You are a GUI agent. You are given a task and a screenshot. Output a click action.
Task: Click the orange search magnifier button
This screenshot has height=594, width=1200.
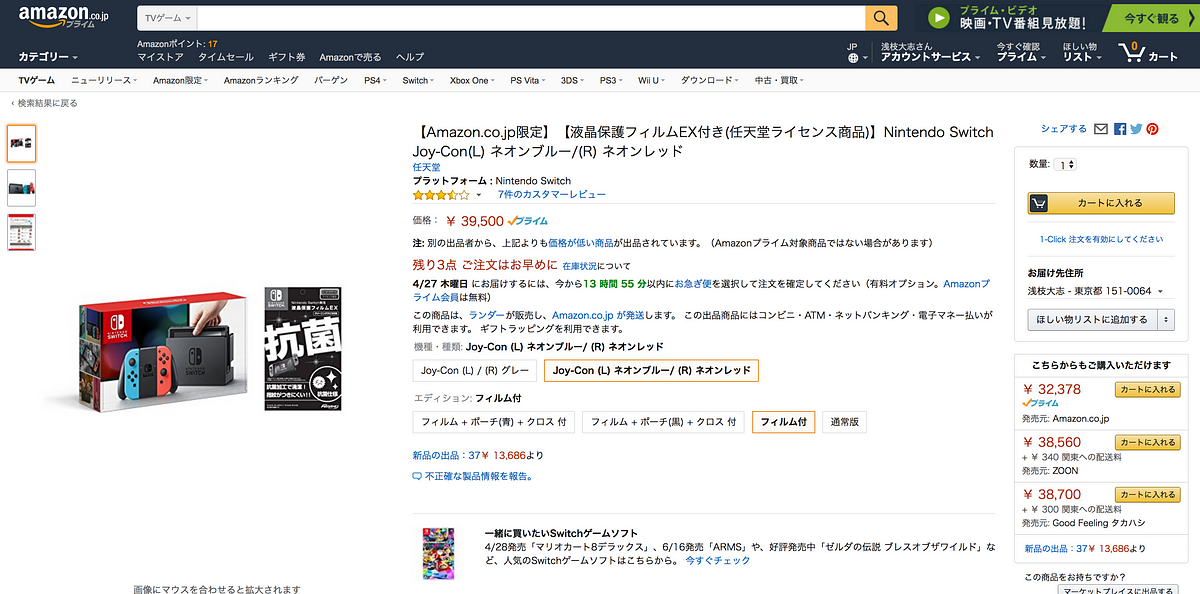881,18
